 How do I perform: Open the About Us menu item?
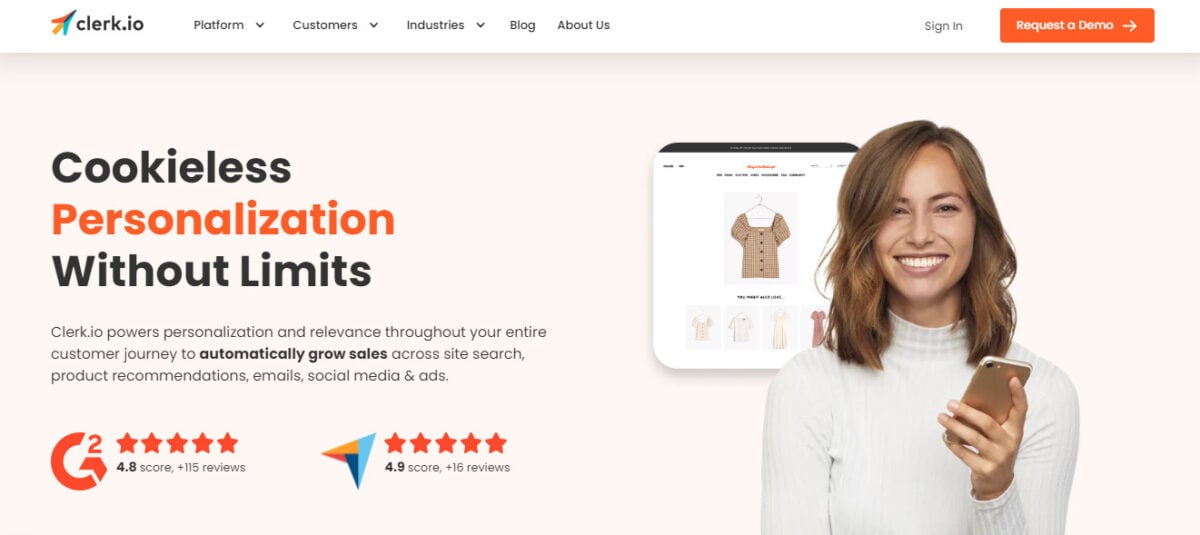click(x=583, y=25)
